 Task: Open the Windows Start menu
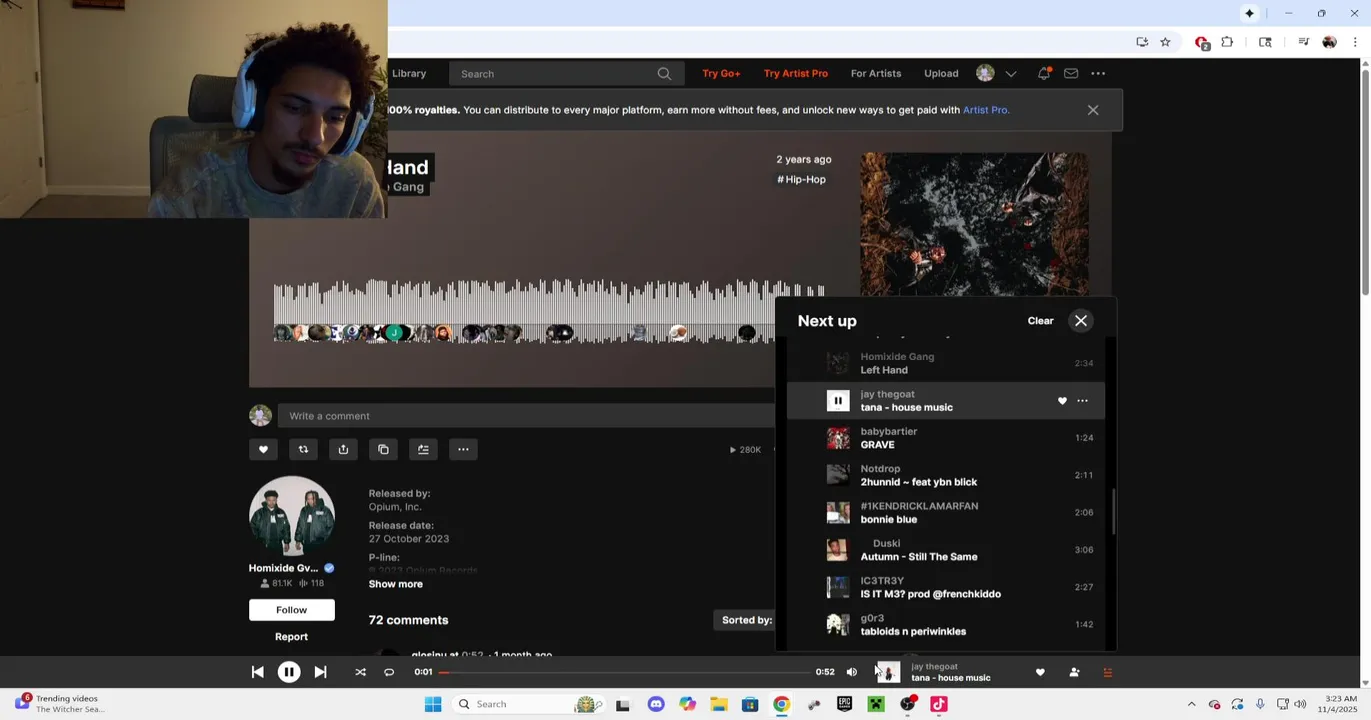click(433, 704)
